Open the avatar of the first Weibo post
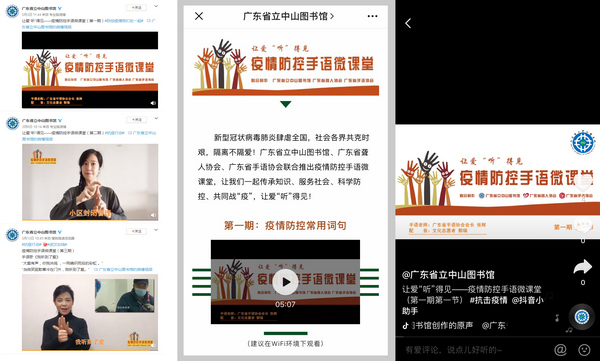This screenshot has height=361, width=600. [12, 11]
